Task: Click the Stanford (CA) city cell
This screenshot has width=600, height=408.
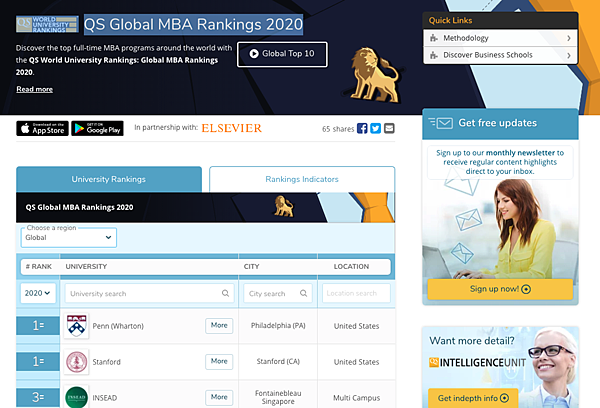Action: pos(278,362)
